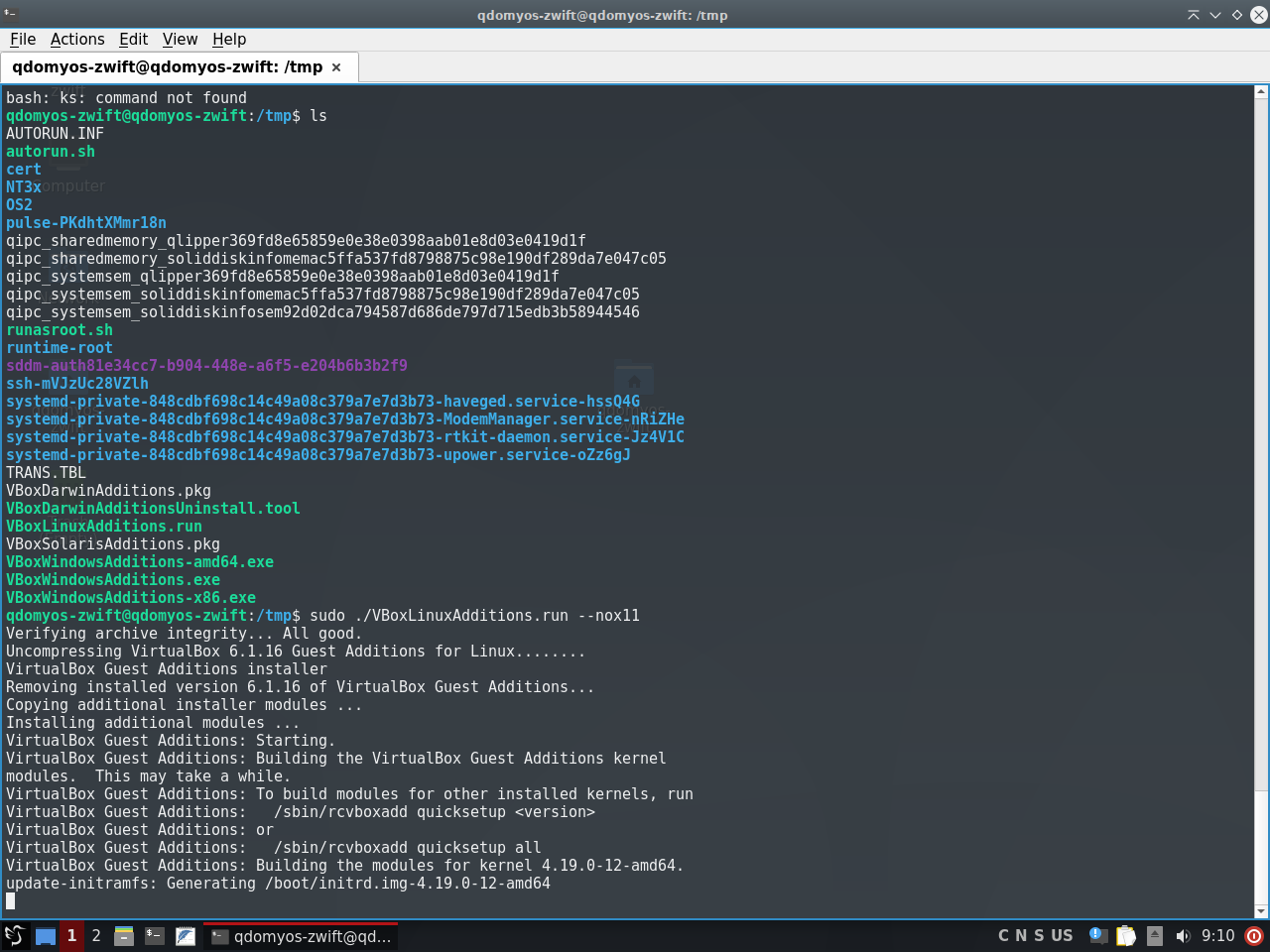Image resolution: width=1270 pixels, height=952 pixels.
Task: Click the purple sddm-auth81e34cc7 entry
Action: tap(206, 365)
